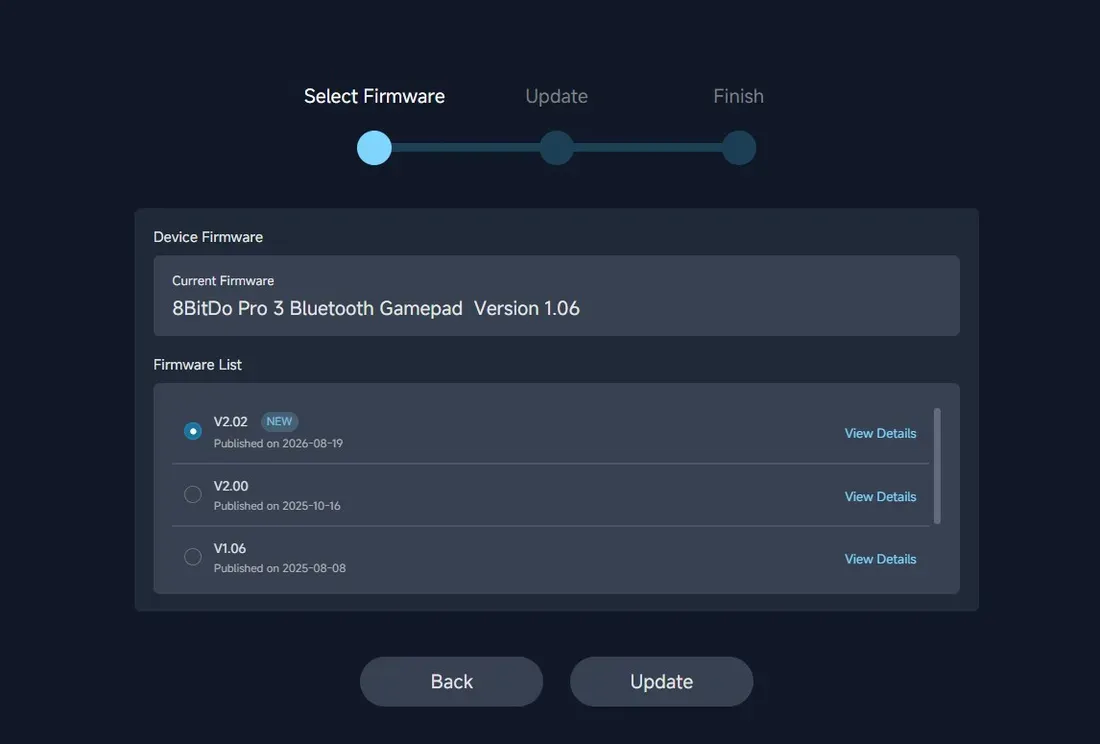Viewport: 1100px width, 744px height.
Task: Select the V2.00 firmware radio button
Action: (193, 494)
